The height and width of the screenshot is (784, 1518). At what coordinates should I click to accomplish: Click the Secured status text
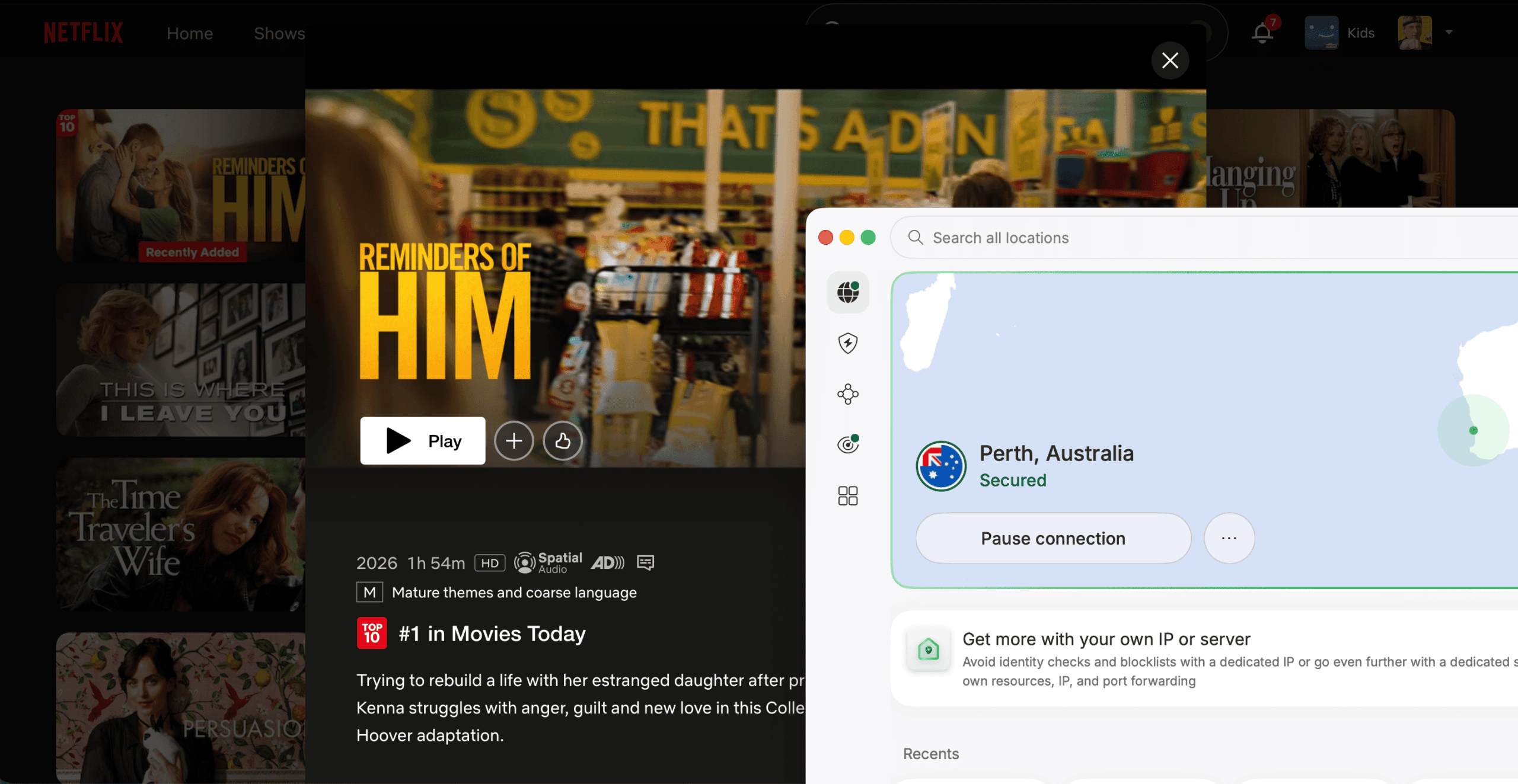point(1013,480)
